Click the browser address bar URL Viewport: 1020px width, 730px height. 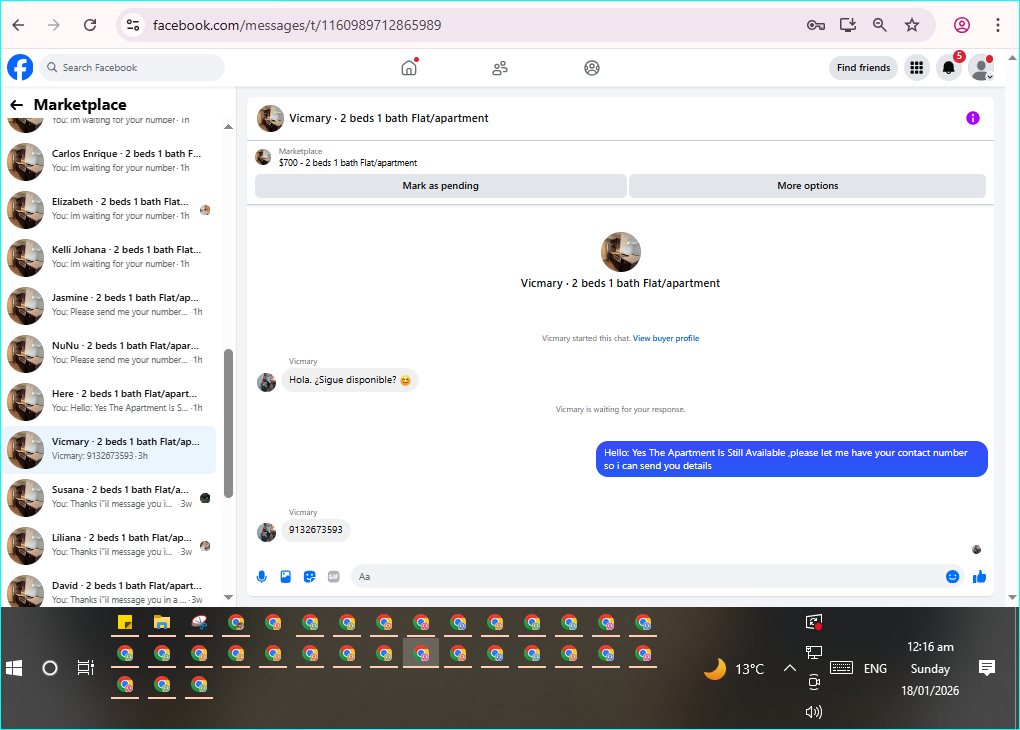(297, 25)
